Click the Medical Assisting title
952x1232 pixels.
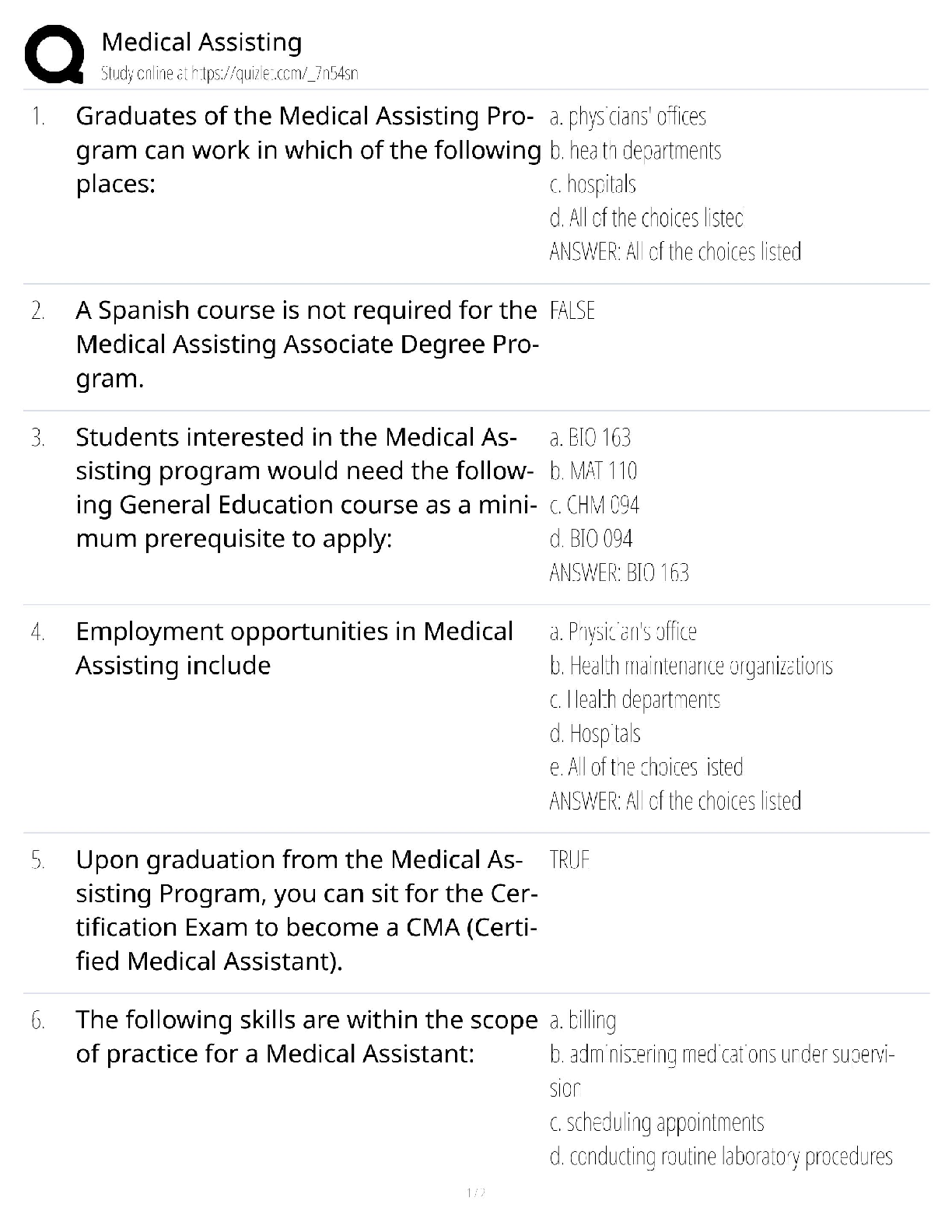201,42
